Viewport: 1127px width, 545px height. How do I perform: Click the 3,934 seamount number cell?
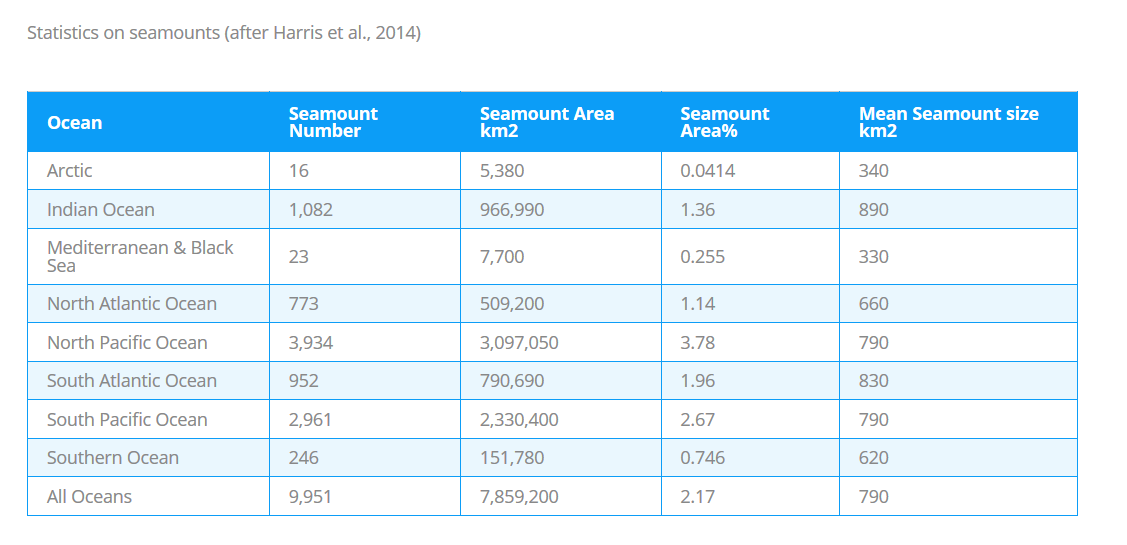tap(311, 343)
